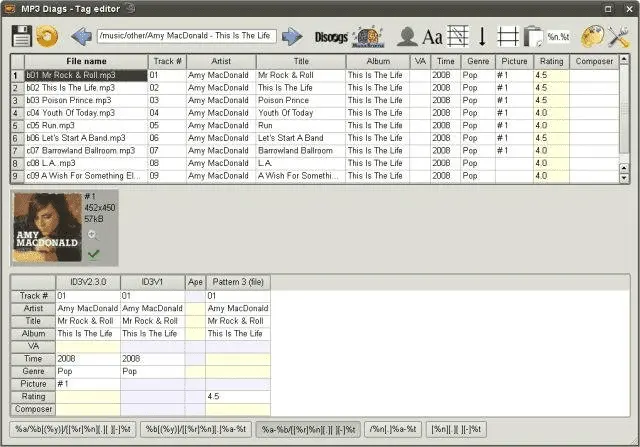Toggle the %a-%b/[[%r]%n][.][ ][-]%t pattern button
Viewport: 640px width, 447px height.
308,429
